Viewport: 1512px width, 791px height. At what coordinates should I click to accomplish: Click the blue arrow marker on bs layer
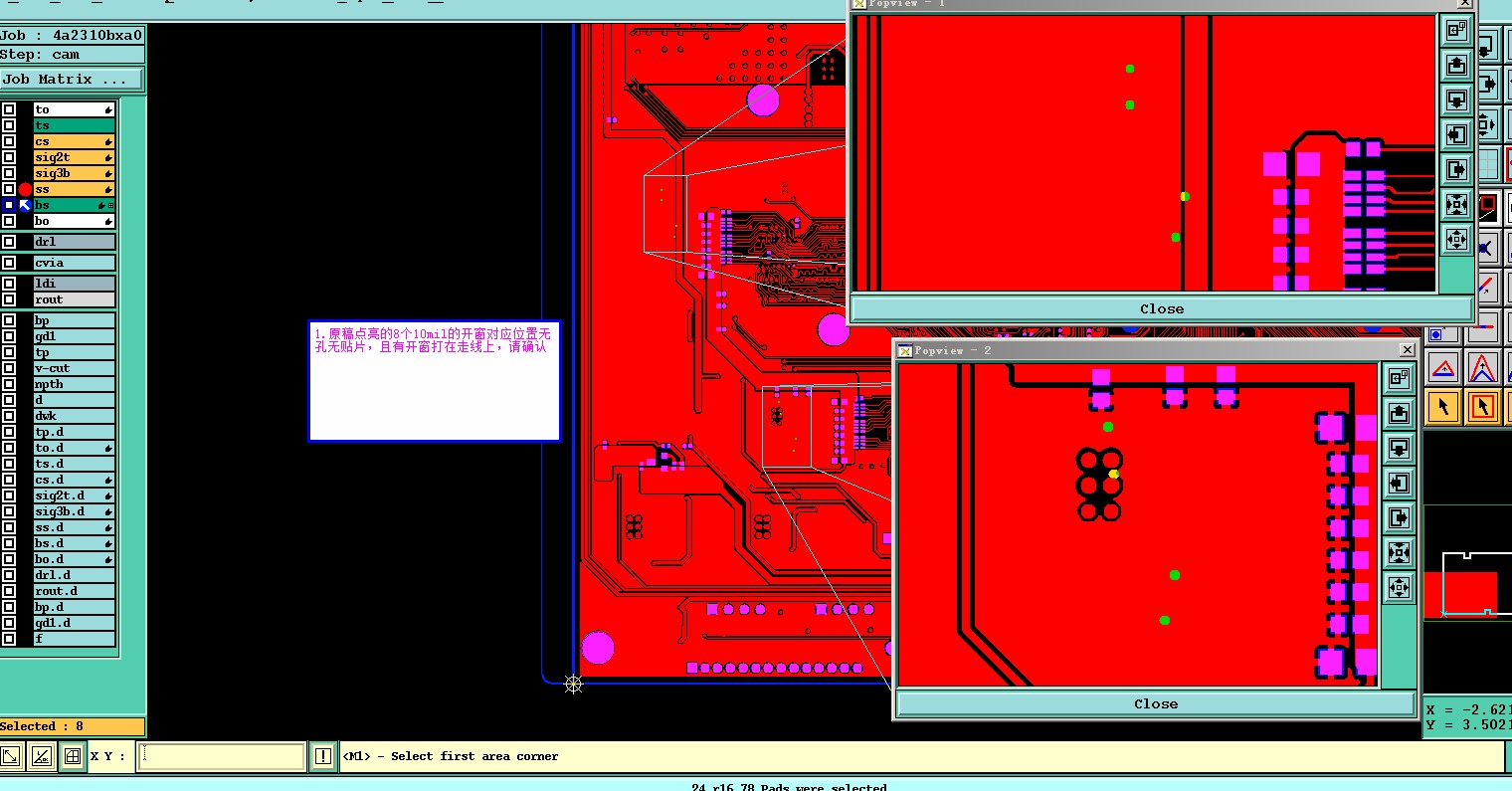(25, 205)
